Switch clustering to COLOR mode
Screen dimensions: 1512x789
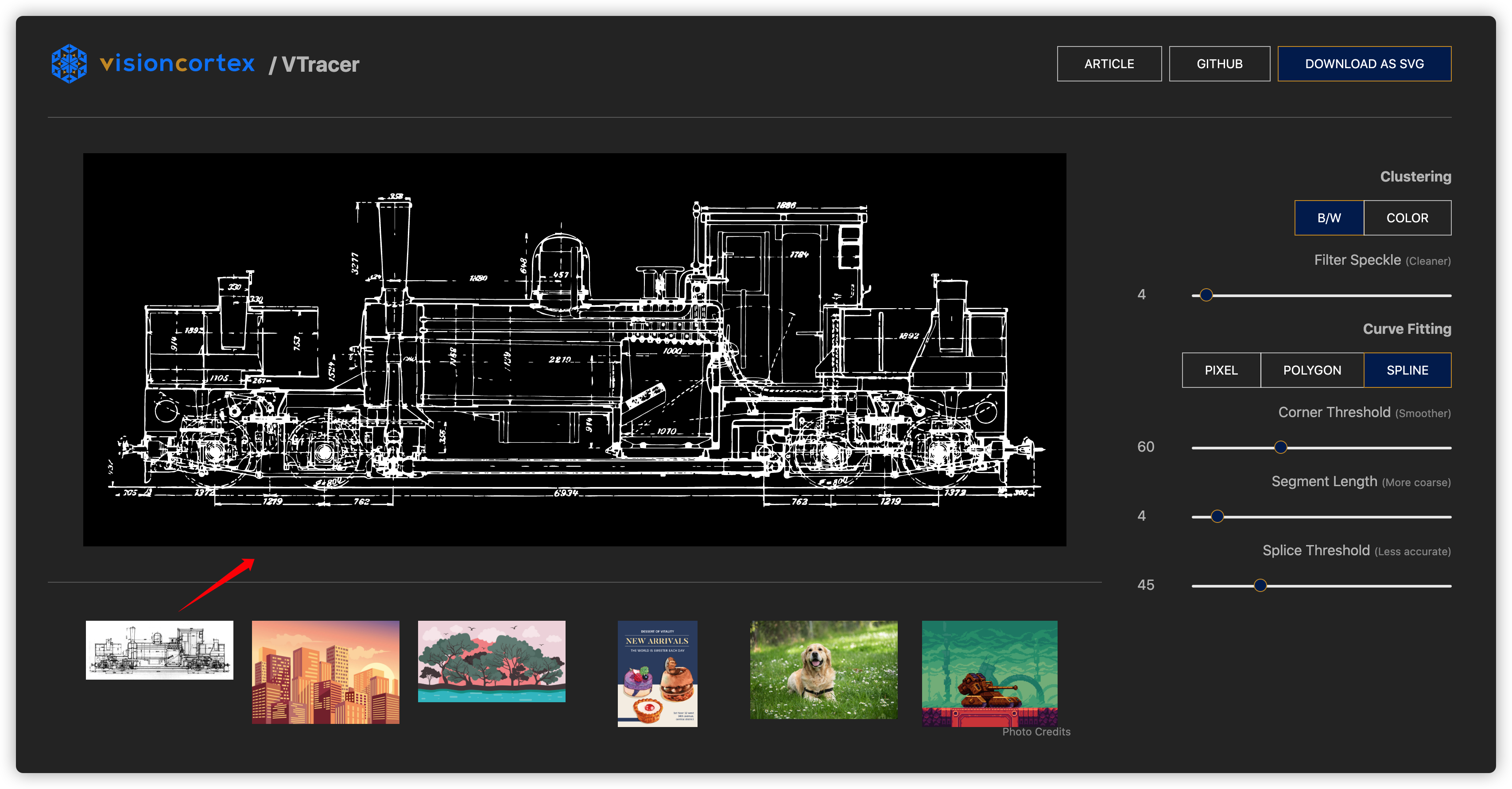click(1407, 218)
